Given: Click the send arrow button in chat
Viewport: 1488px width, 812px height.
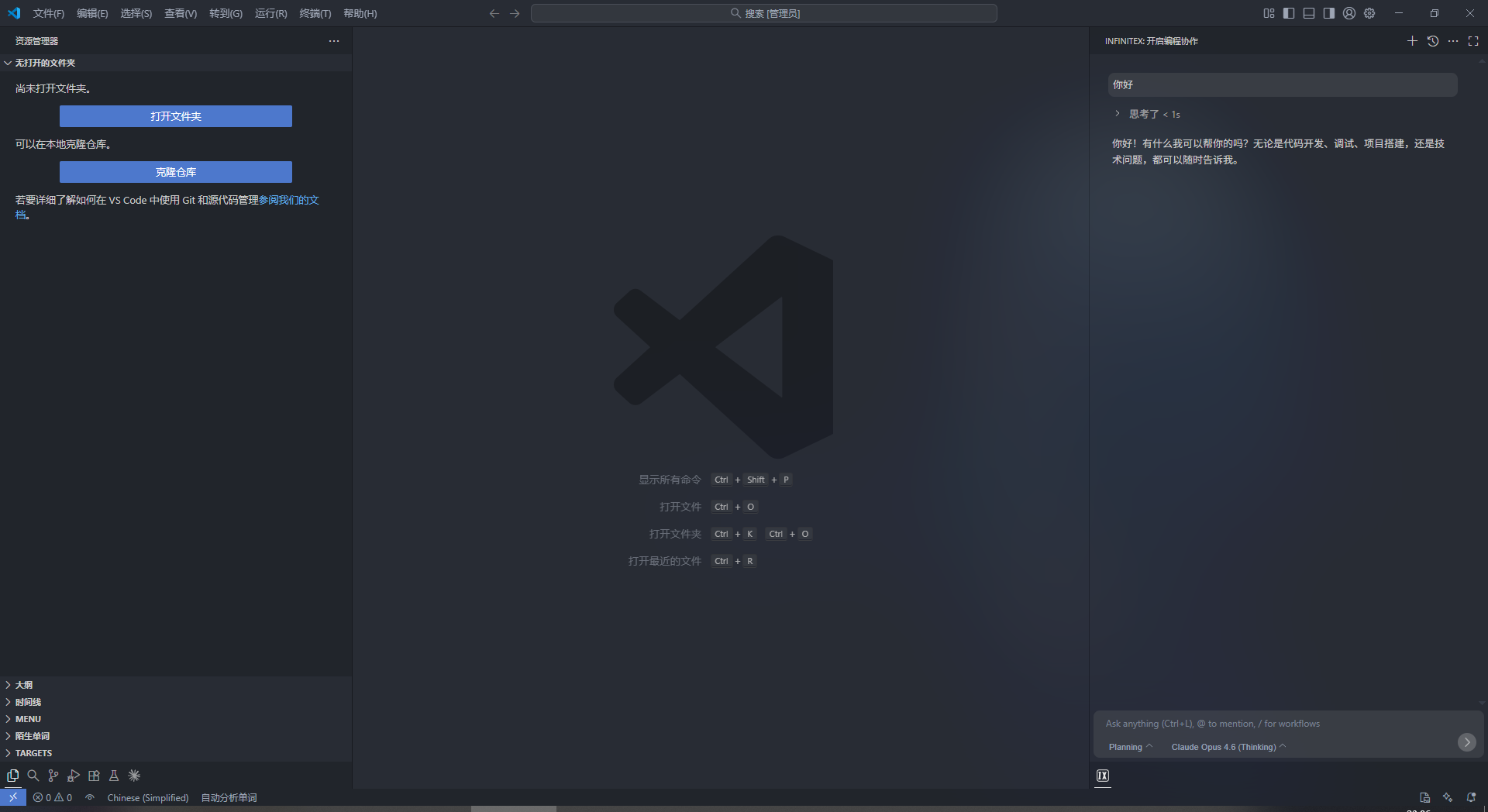Looking at the screenshot, I should click(x=1466, y=742).
